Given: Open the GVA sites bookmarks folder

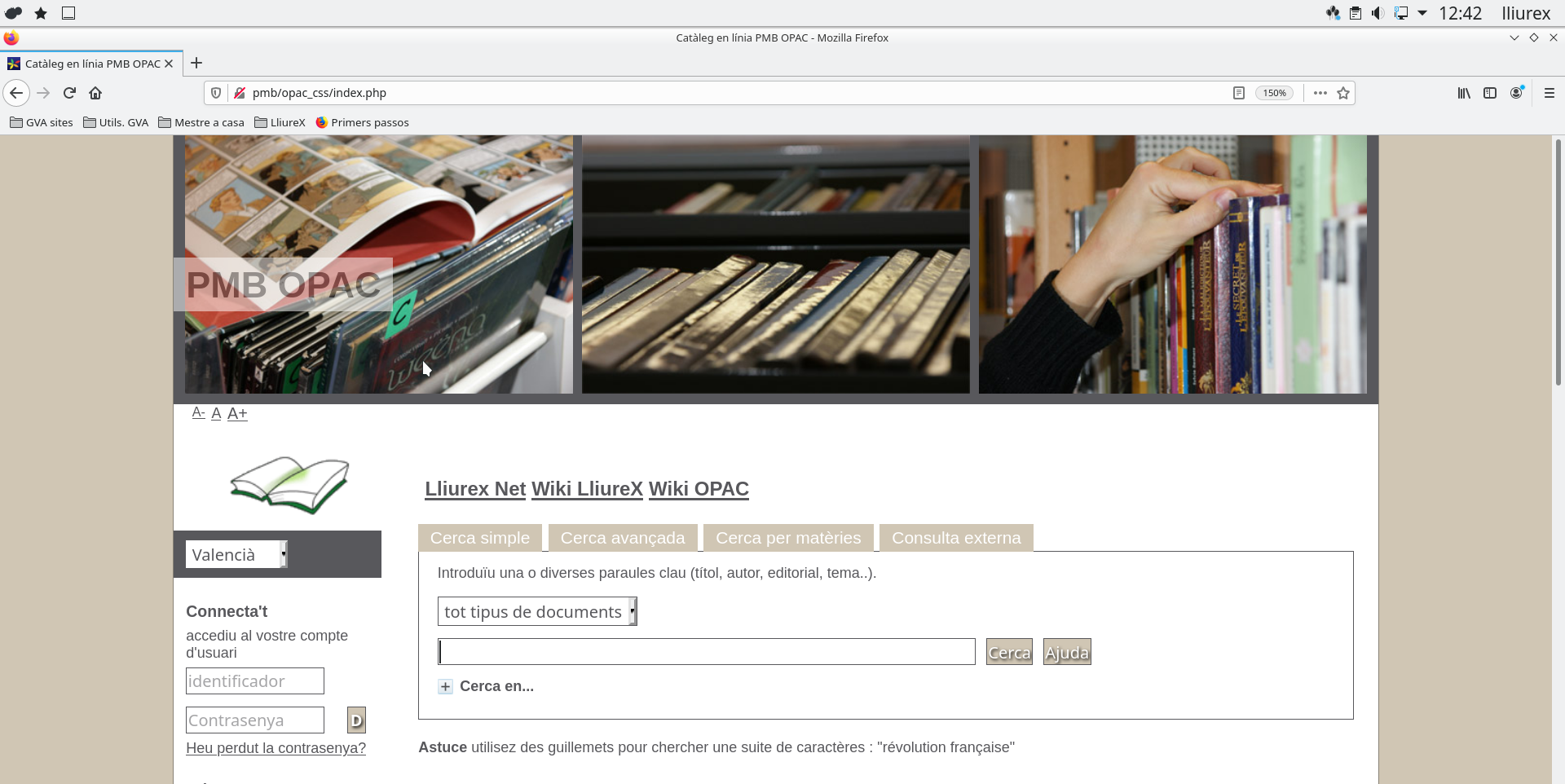Looking at the screenshot, I should 42,122.
